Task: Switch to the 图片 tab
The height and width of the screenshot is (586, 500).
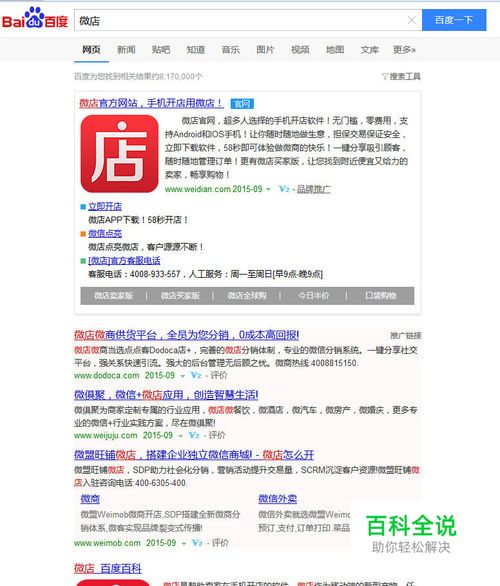Action: click(265, 50)
